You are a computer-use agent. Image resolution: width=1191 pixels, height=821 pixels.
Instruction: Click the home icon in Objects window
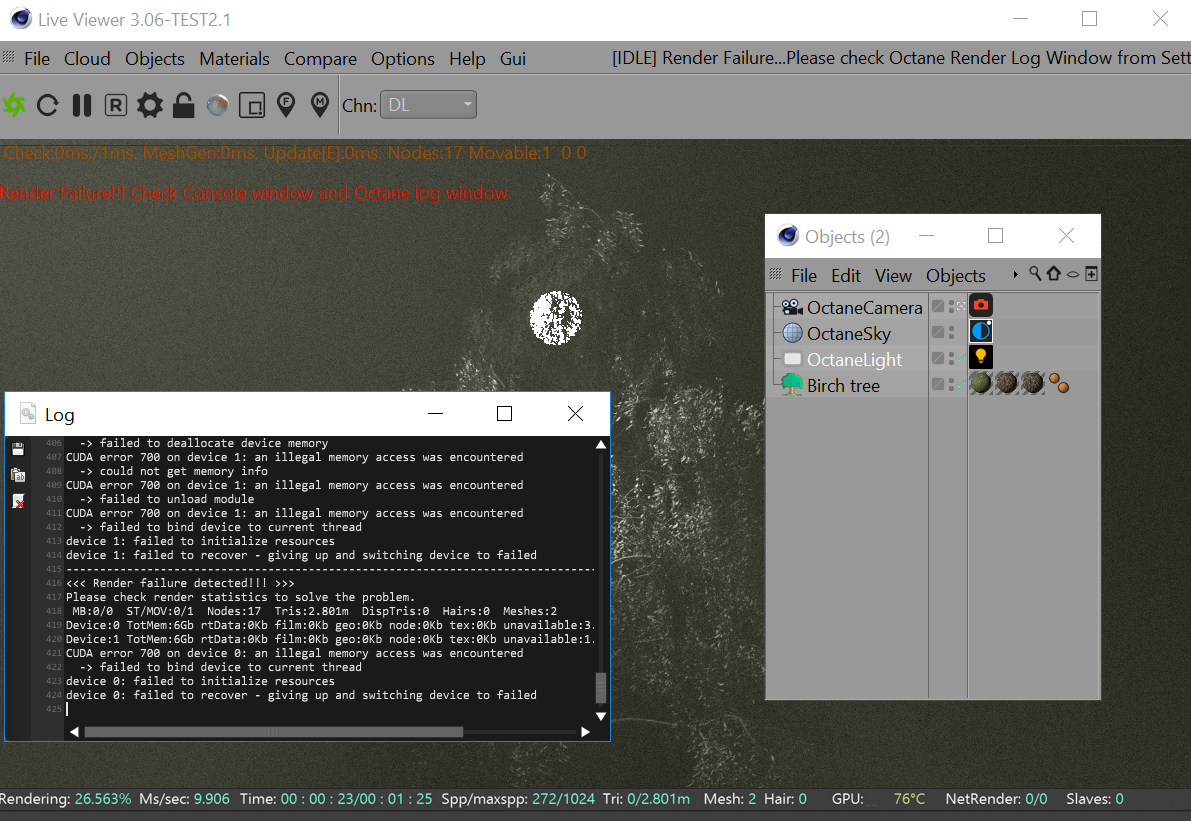coord(1054,273)
